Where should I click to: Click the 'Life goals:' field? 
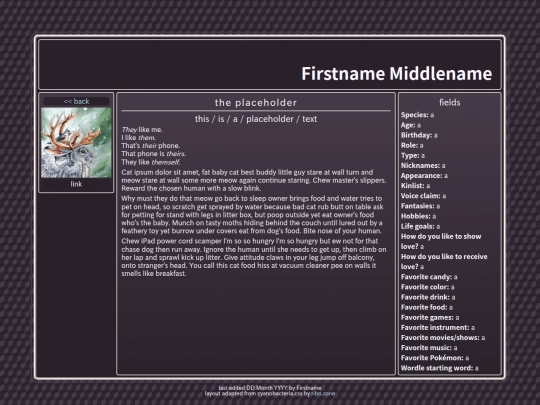420,226
